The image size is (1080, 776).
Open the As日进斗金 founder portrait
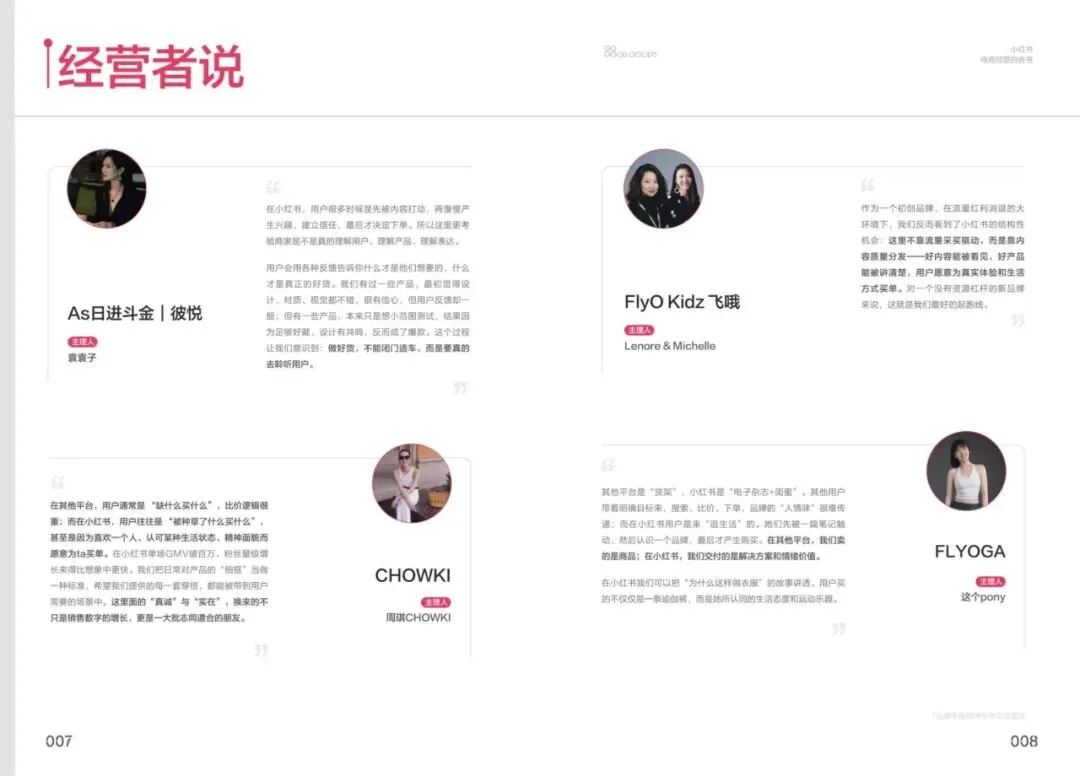point(107,188)
